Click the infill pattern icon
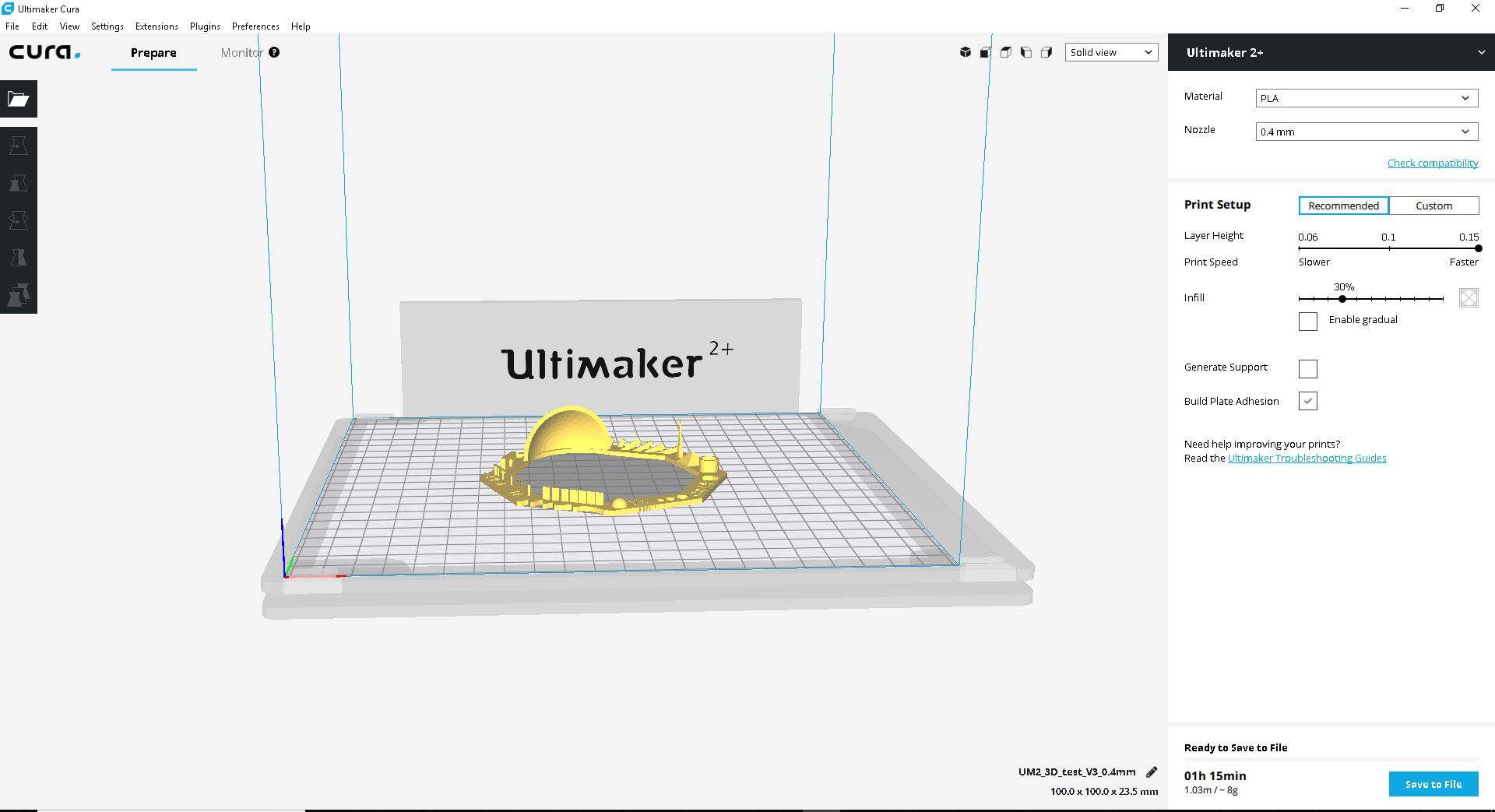The image size is (1495, 812). [x=1469, y=297]
